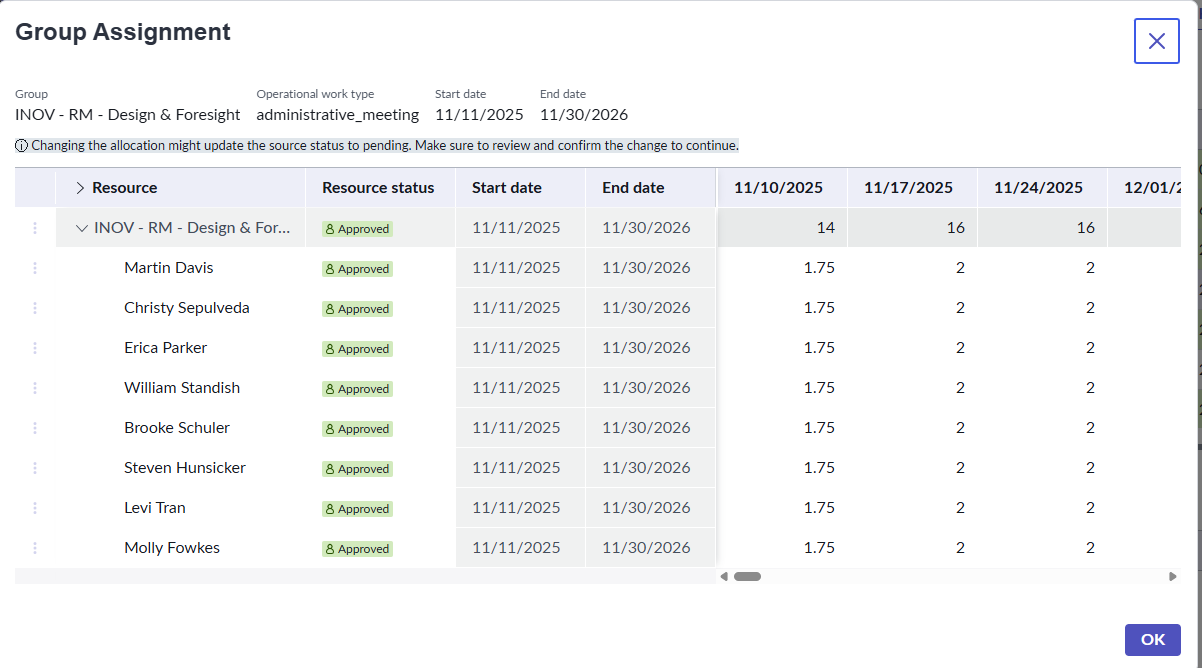This screenshot has width=1202, height=668.
Task: Select the Erica Parker resource name
Action: pos(166,348)
